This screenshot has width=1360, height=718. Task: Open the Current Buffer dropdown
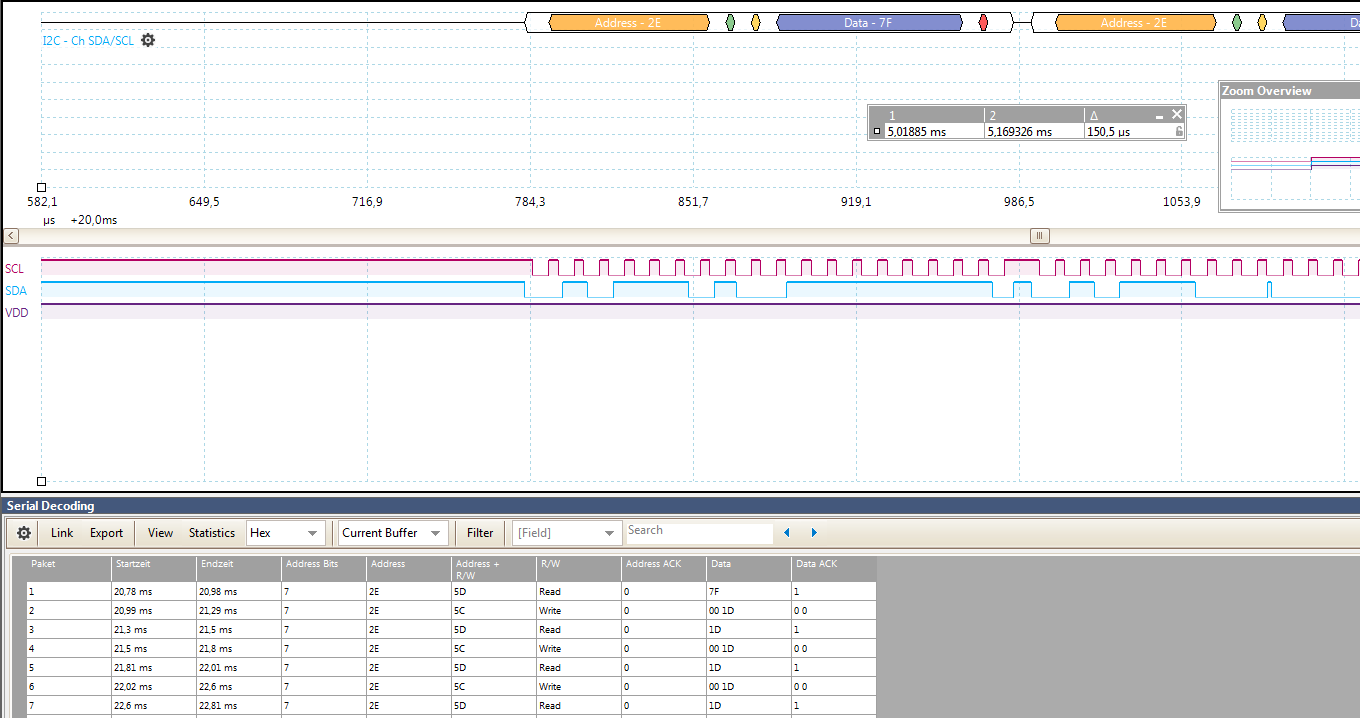(x=392, y=533)
